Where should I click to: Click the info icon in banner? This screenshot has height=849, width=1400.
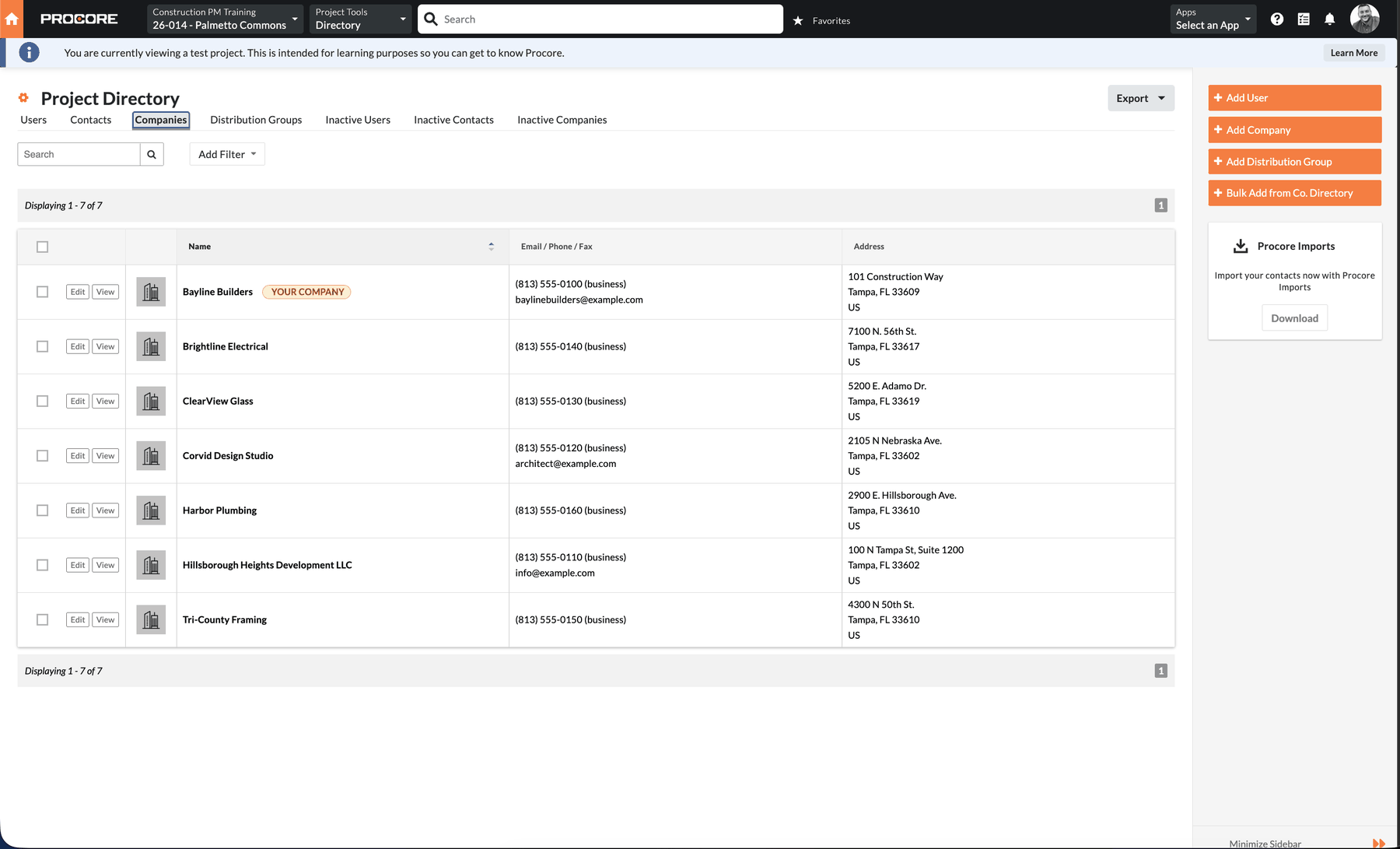[29, 52]
